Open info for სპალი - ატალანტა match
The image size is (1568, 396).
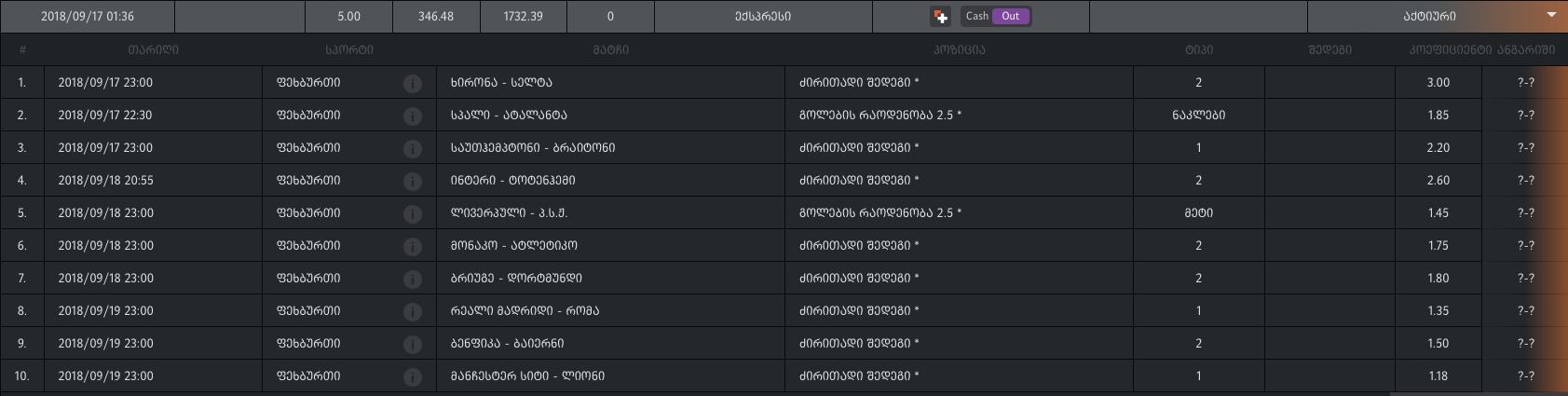coord(413,116)
